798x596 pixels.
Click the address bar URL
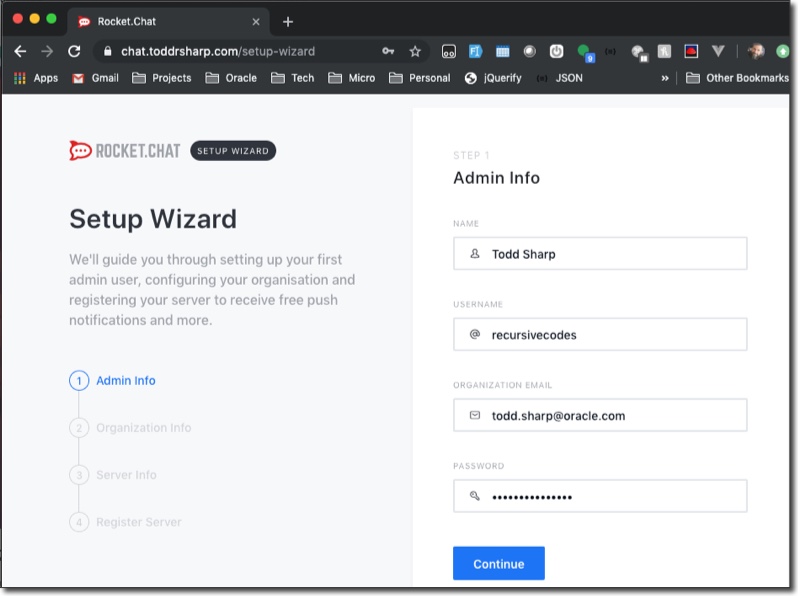point(218,51)
